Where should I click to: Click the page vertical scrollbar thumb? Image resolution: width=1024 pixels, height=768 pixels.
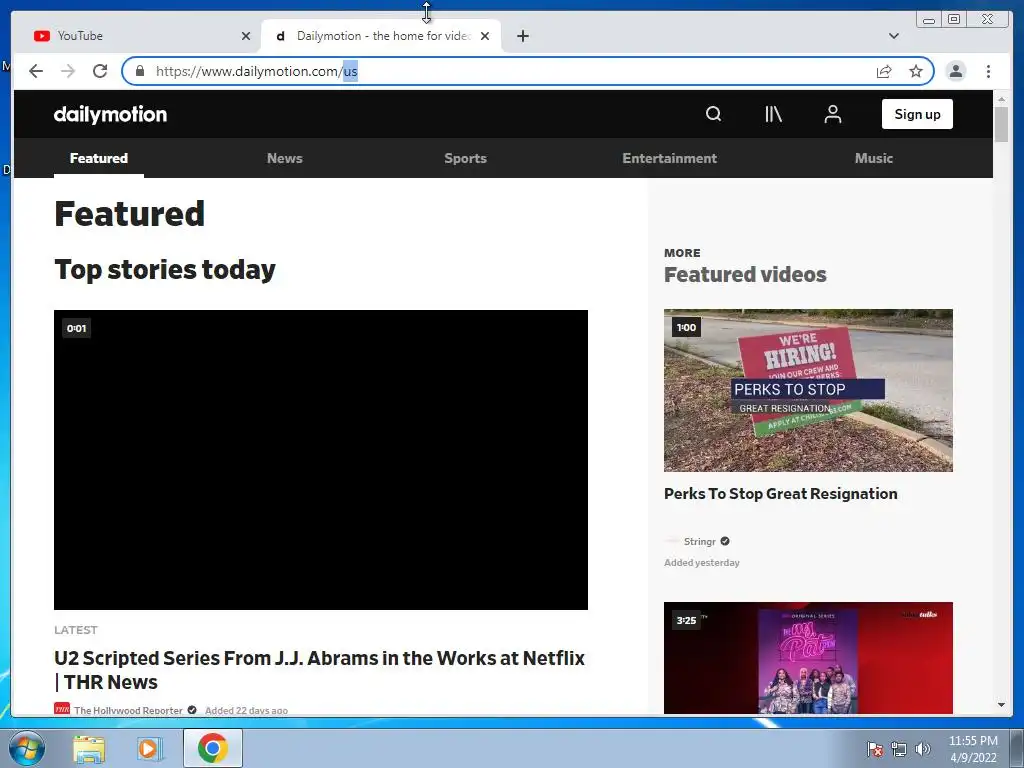tap(1001, 124)
